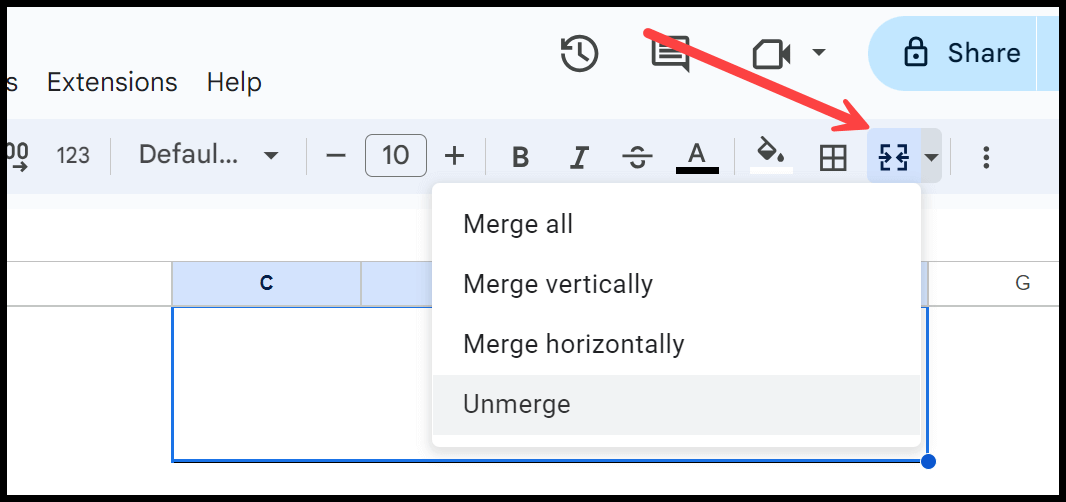
Task: Open the fill color bucket icon
Action: point(771,156)
